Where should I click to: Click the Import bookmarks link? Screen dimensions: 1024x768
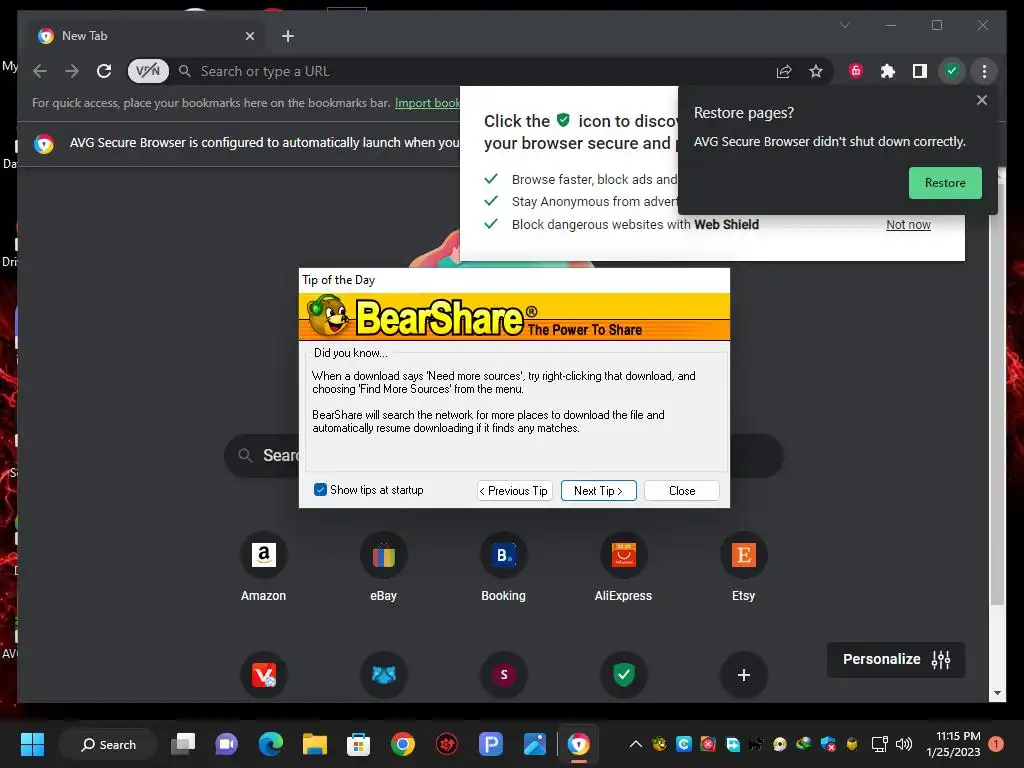428,103
